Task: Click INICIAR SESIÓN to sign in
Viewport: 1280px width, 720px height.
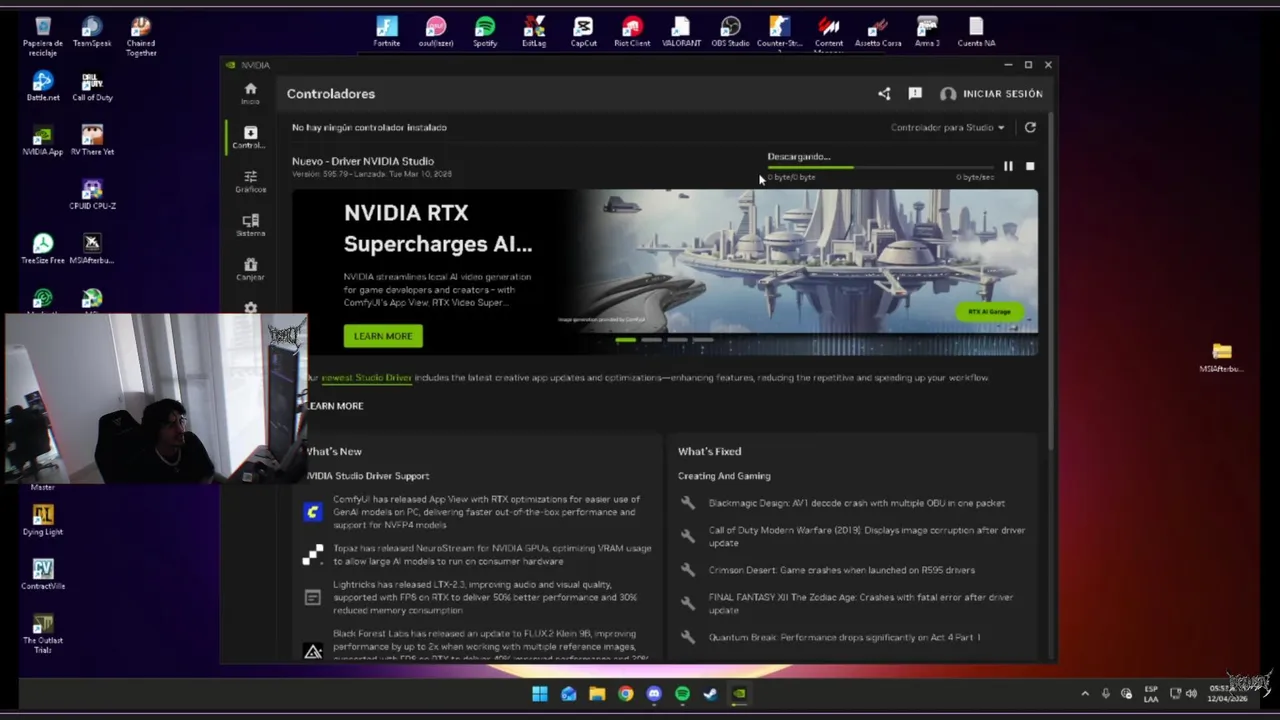Action: point(991,94)
